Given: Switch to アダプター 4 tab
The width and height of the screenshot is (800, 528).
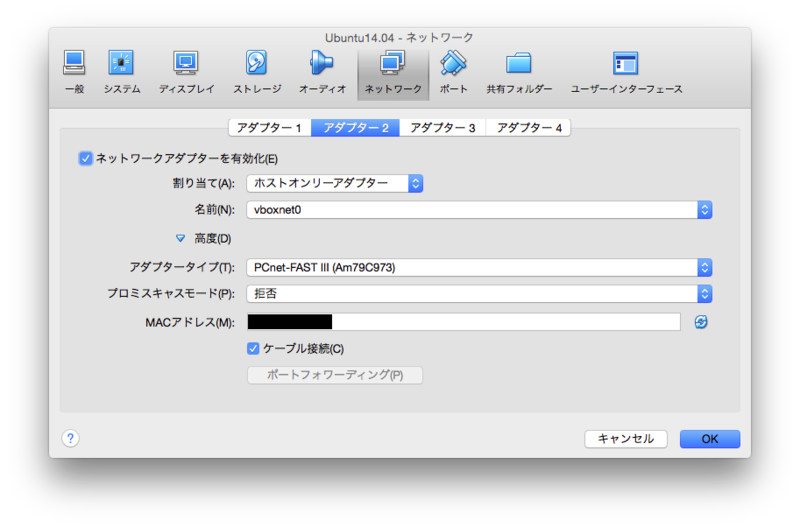Looking at the screenshot, I should tap(529, 128).
